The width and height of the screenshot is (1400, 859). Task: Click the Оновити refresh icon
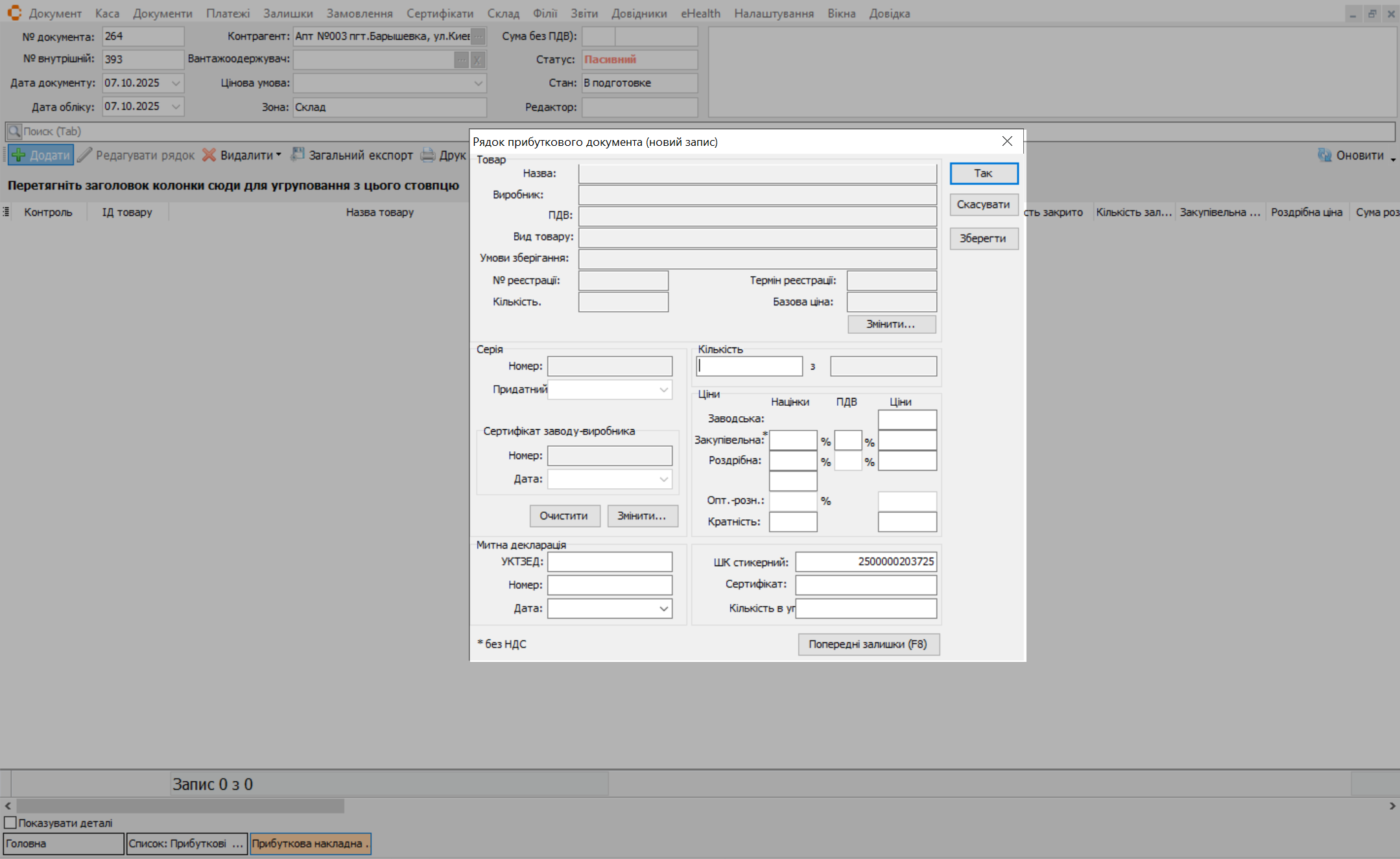point(1324,155)
